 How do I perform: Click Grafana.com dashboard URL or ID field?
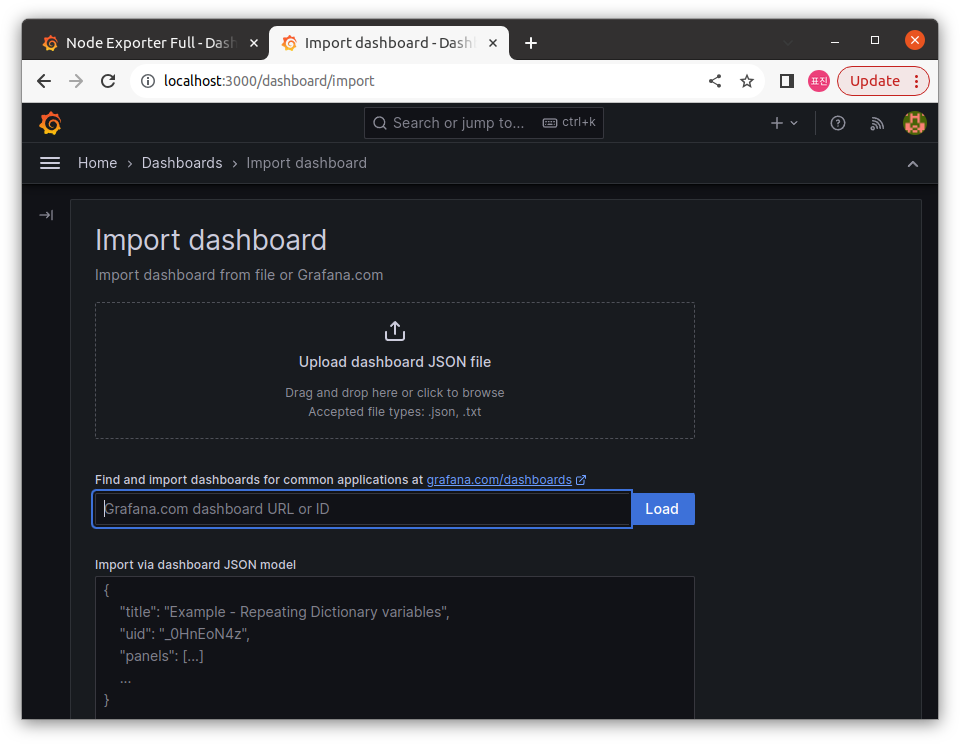[362, 509]
